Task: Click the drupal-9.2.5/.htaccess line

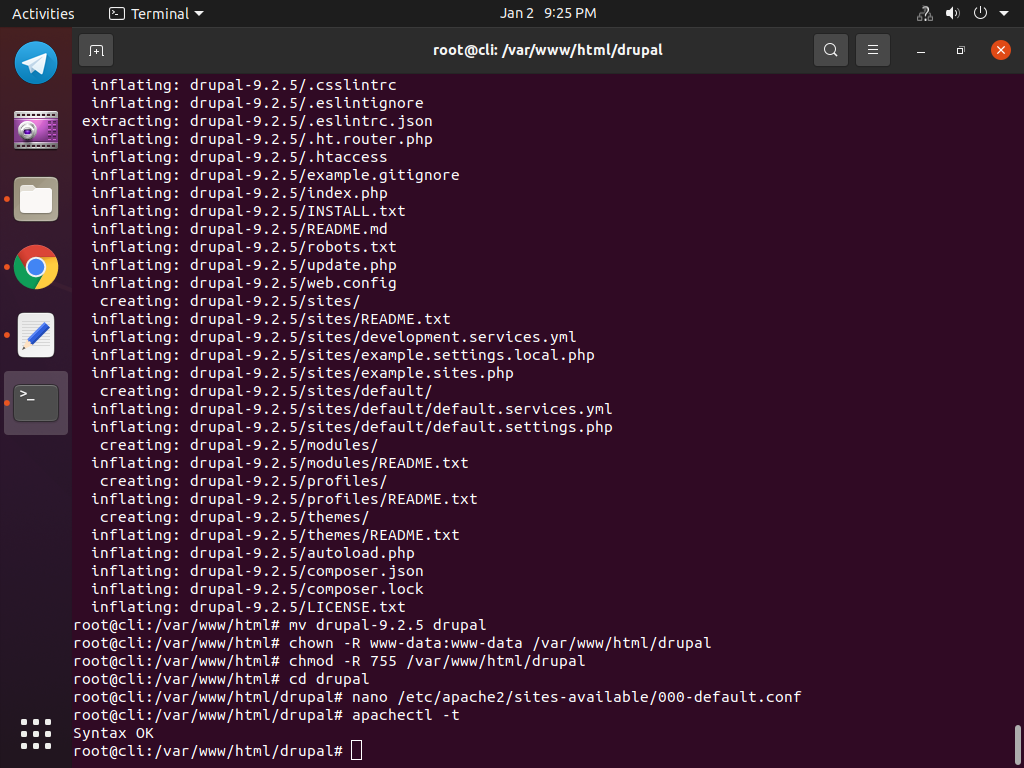Action: click(239, 157)
